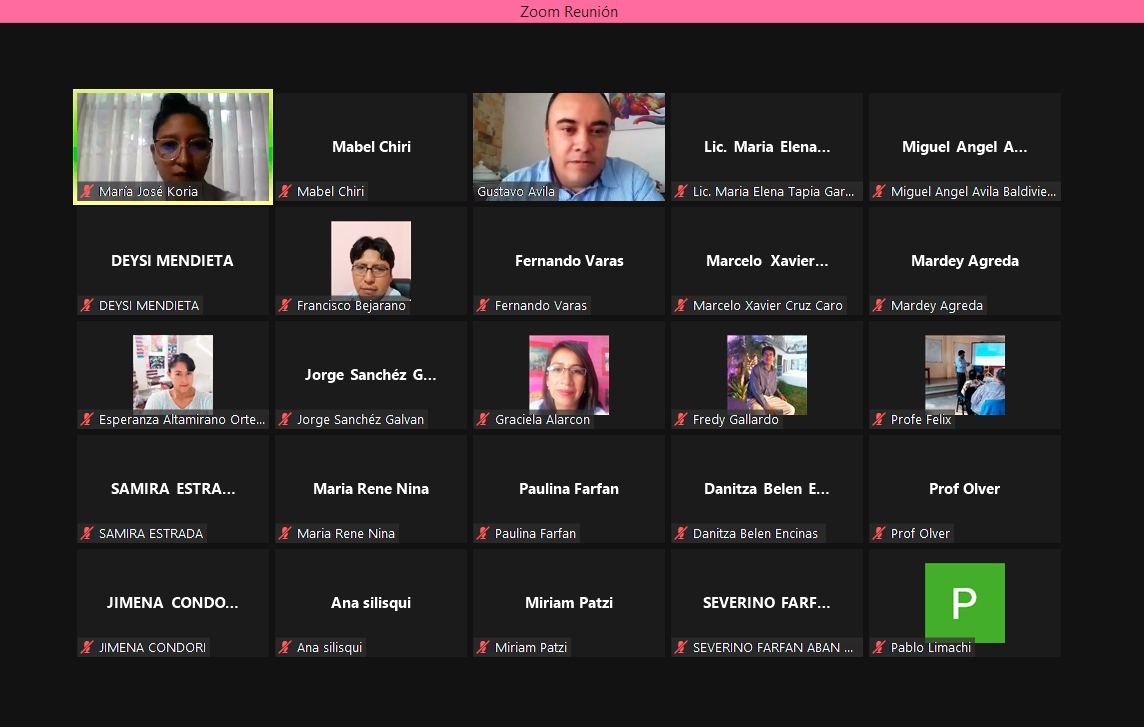Select Maria José Koria's active speaker video

(x=172, y=140)
